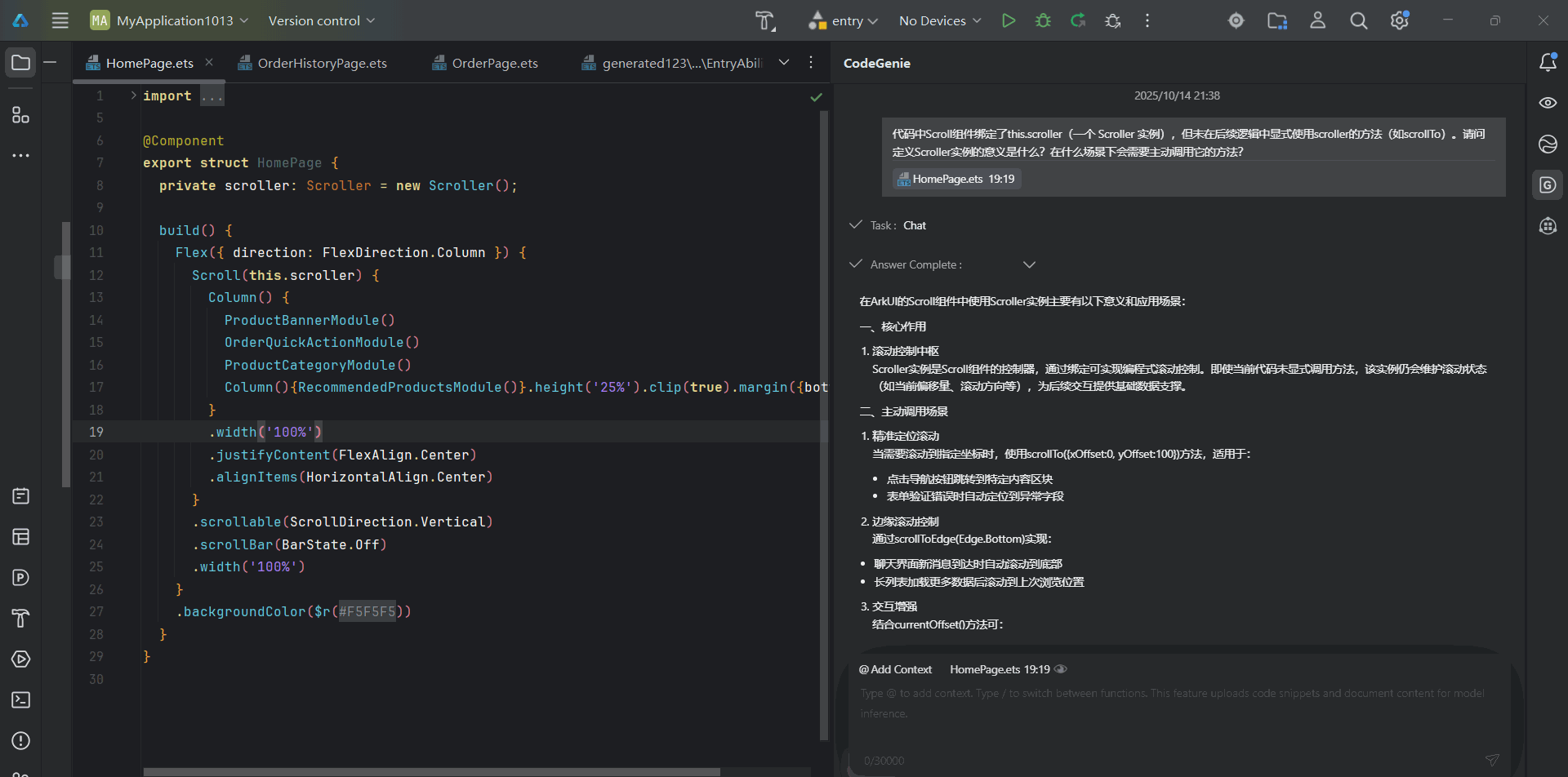Expand the folded import block
1568x777 pixels.
coord(133,95)
